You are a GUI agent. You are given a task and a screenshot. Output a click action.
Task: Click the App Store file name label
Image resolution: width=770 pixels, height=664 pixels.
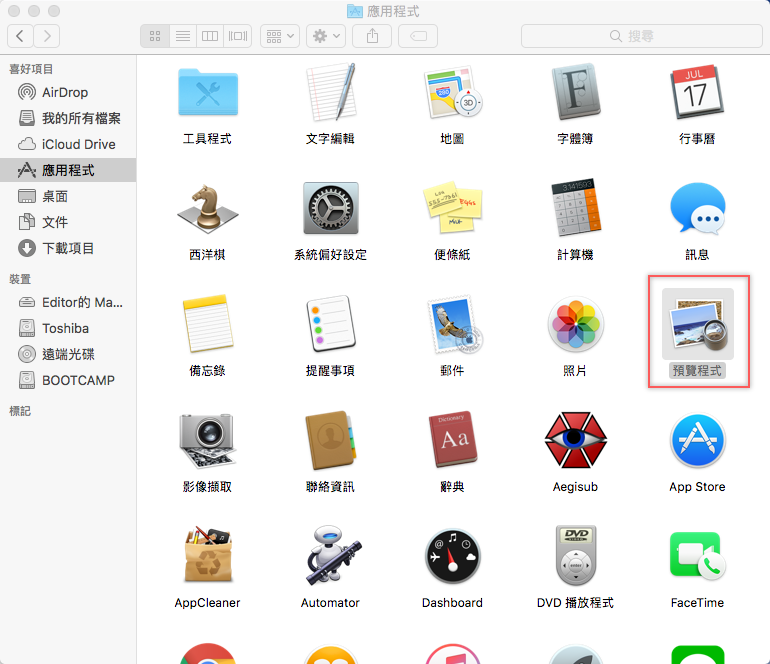coord(697,487)
